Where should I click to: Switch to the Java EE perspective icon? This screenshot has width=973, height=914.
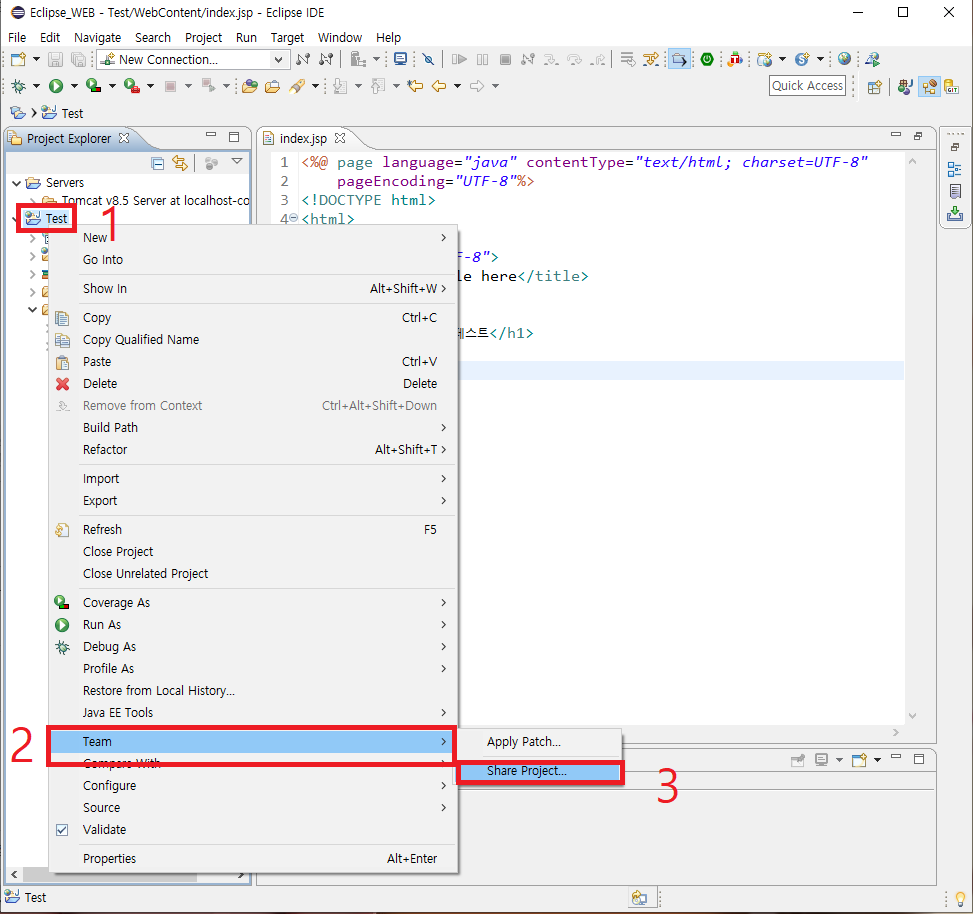pyautogui.click(x=929, y=87)
